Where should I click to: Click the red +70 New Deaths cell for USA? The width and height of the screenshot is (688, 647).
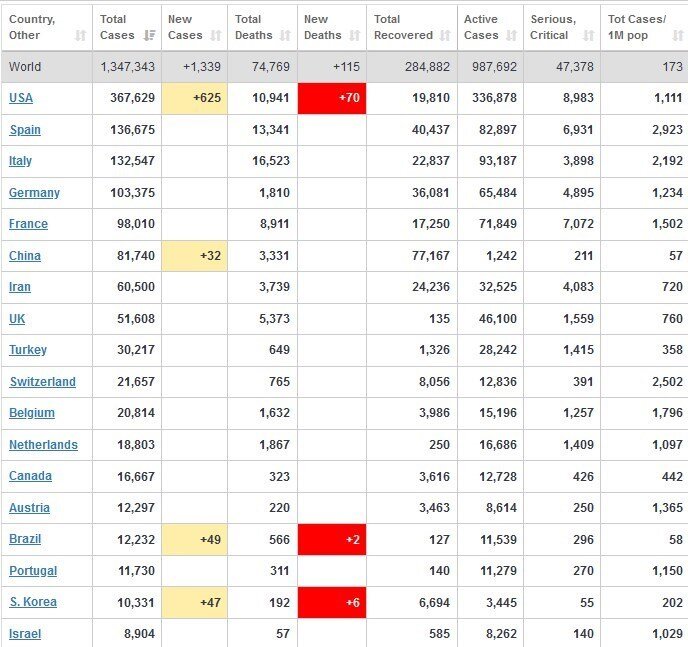332,98
